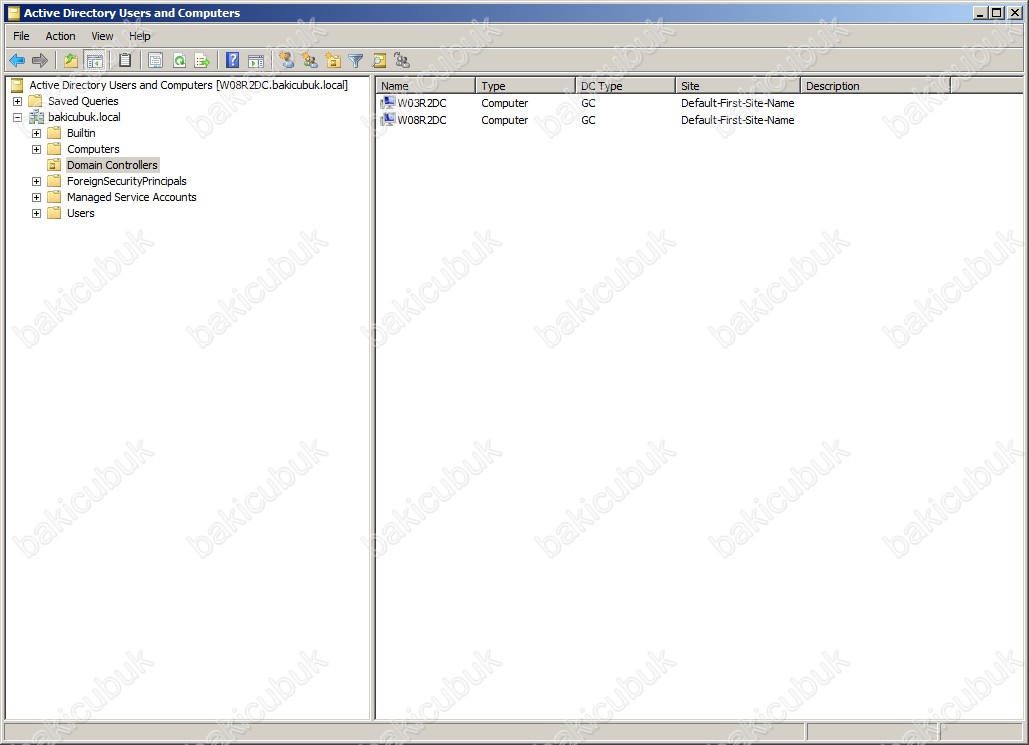
Task: Select the W03R2DC row name
Action: (422, 103)
